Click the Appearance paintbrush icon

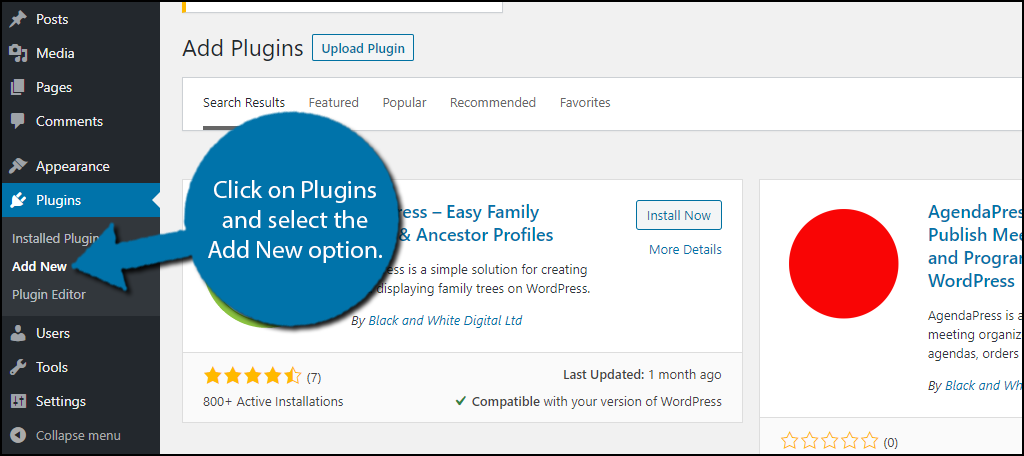pos(18,166)
